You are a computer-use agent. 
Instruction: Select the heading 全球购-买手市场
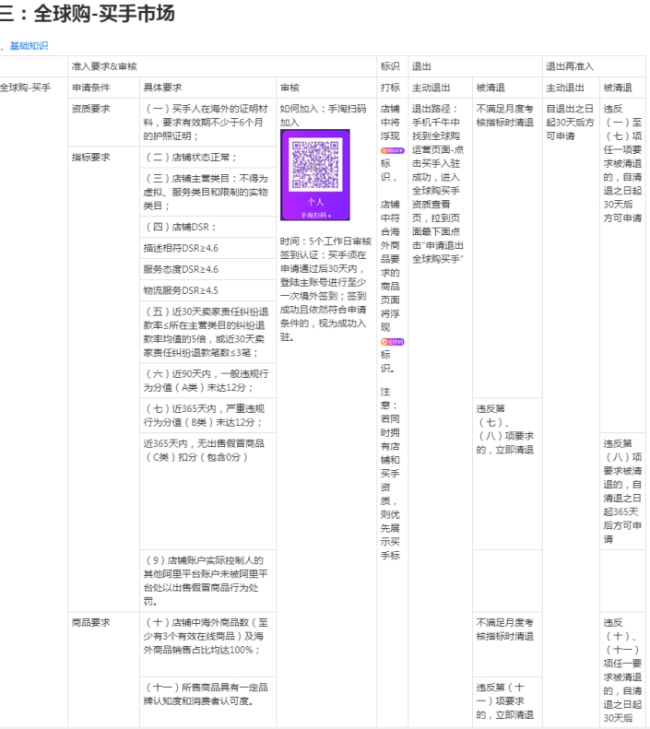pyautogui.click(x=104, y=13)
